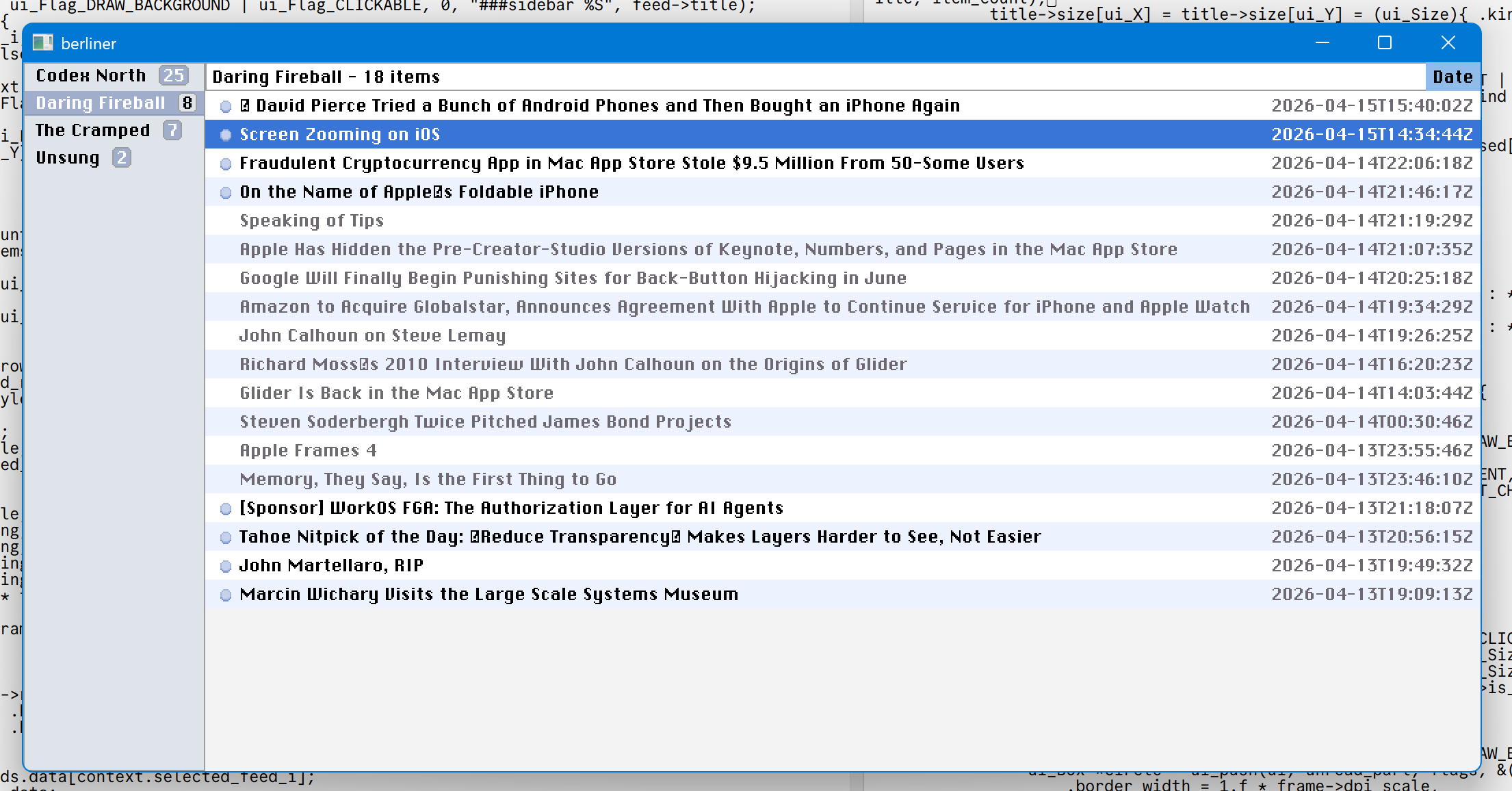Toggle unread dot for John Martellaro, RIP
This screenshot has width=1512, height=791.
[x=226, y=566]
